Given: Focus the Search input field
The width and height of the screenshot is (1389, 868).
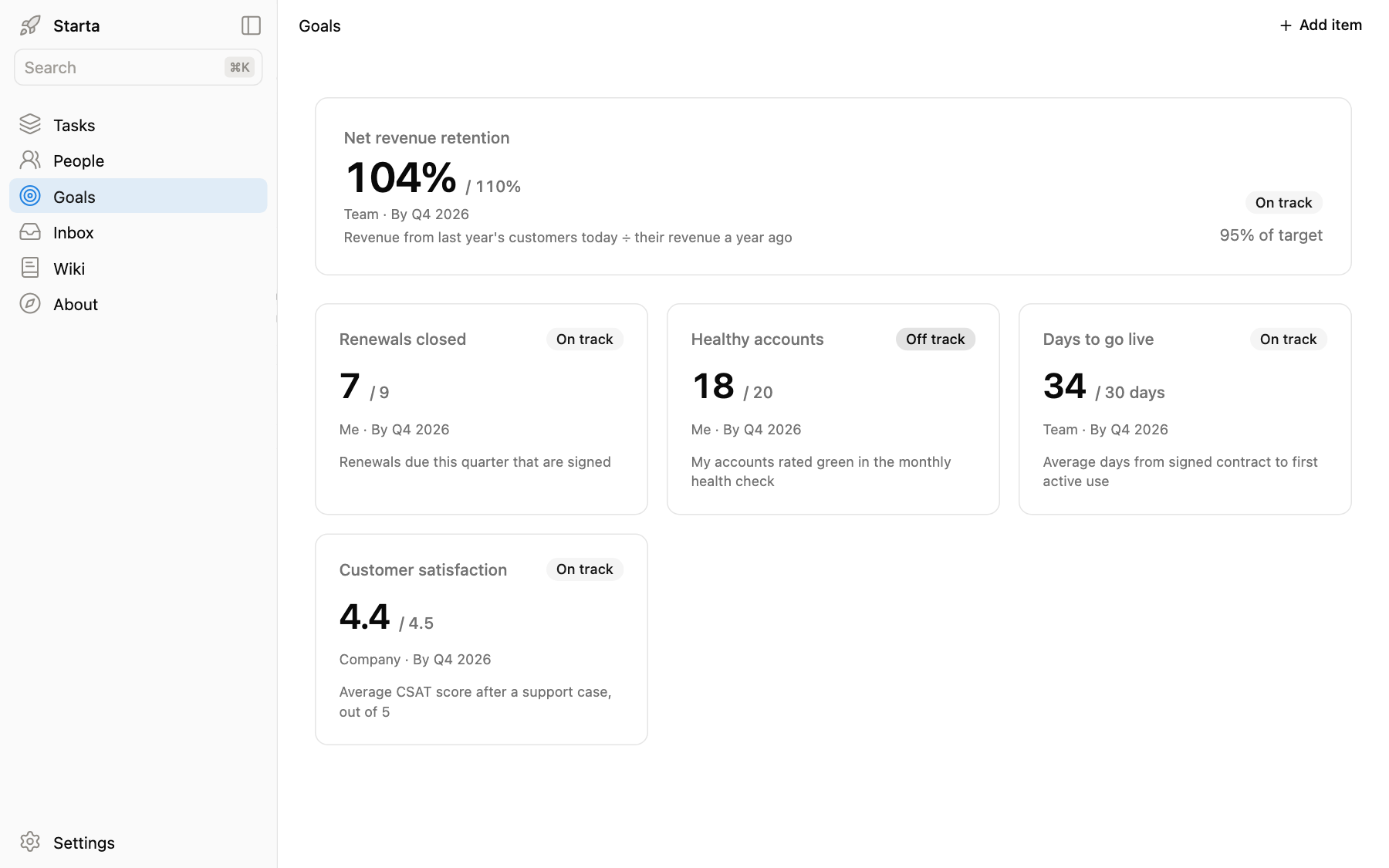Looking at the screenshot, I should pos(138,67).
